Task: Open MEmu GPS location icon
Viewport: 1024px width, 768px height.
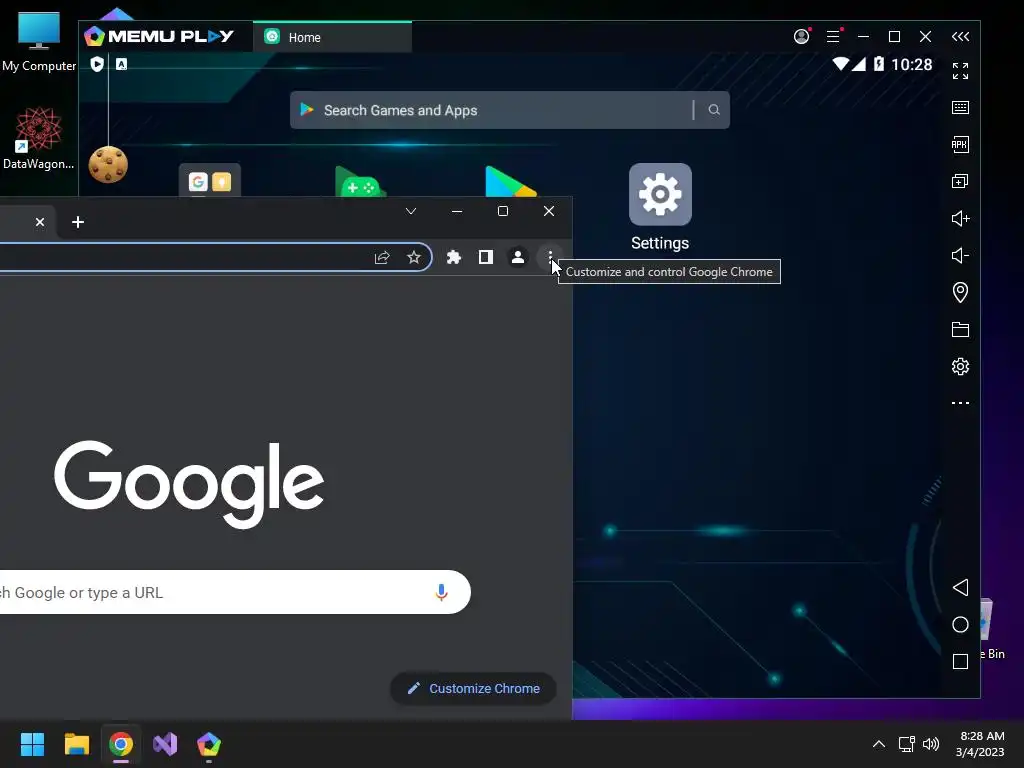Action: pos(960,292)
